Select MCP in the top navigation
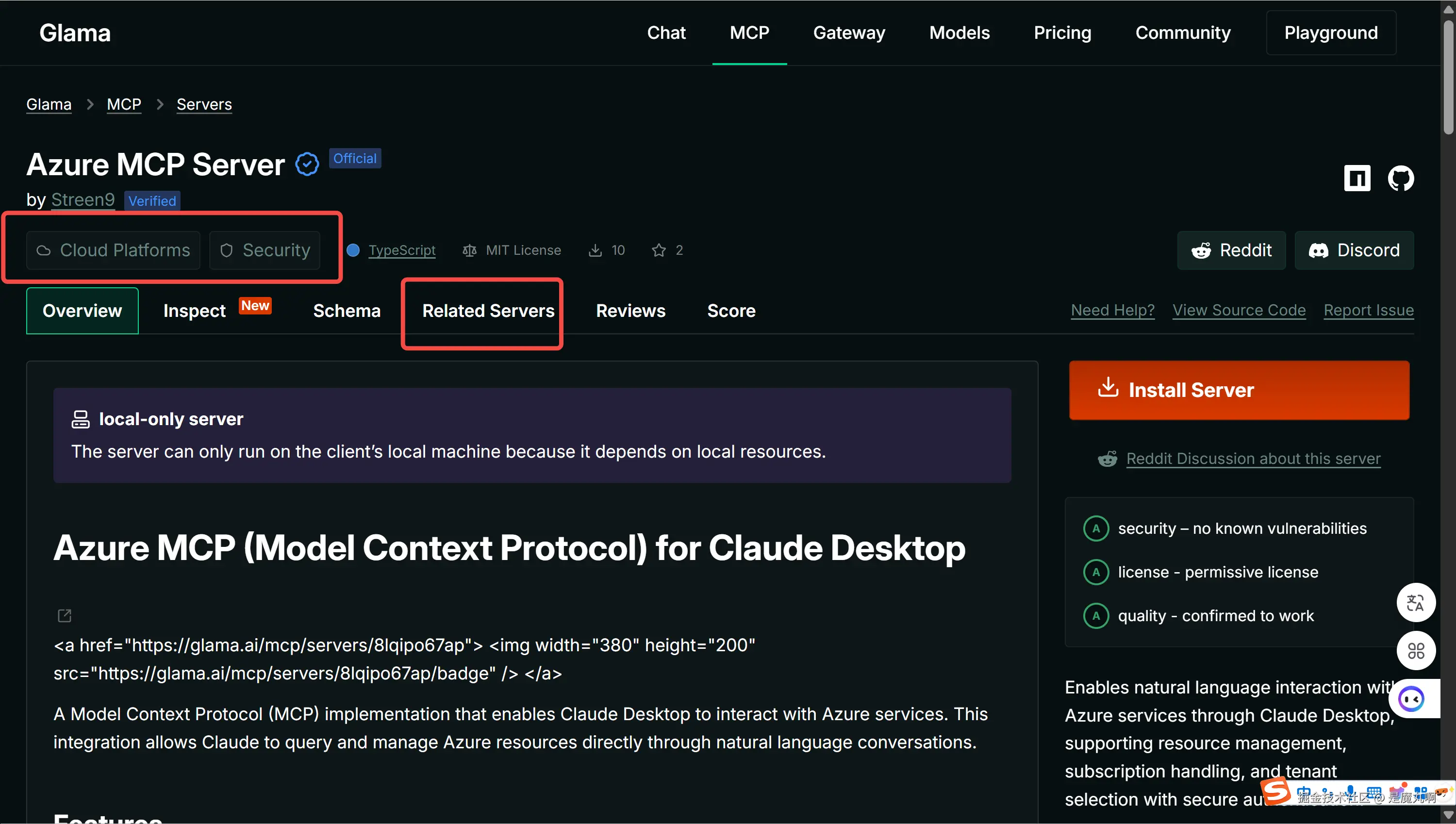Viewport: 1456px width, 824px height. coord(749,33)
